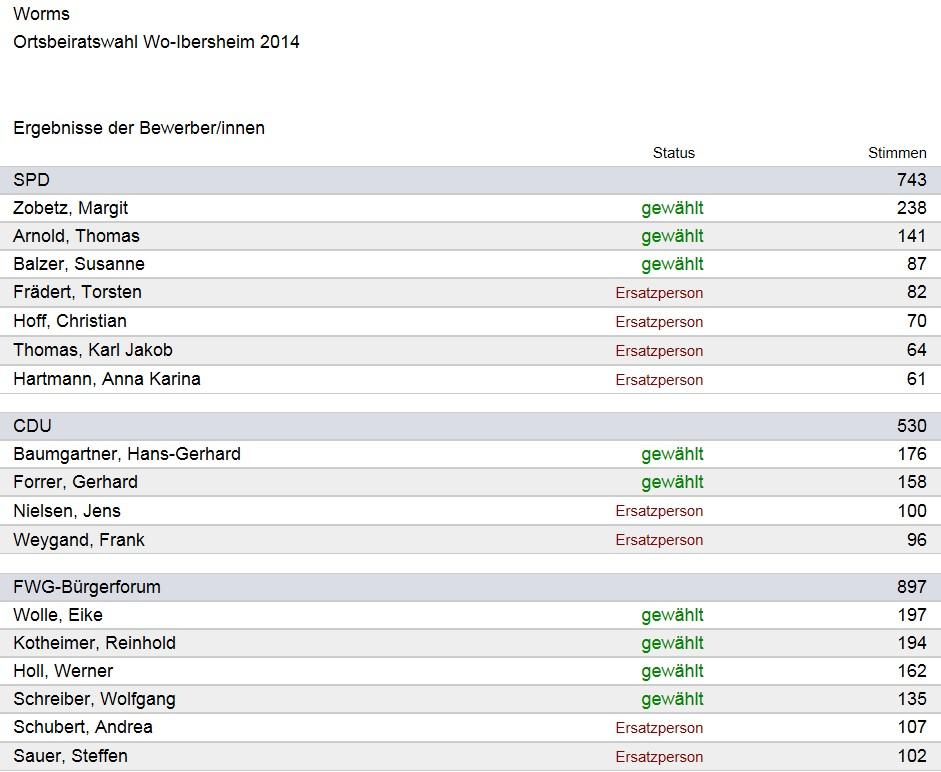
Task: Click the Stimmen column header
Action: 897,153
